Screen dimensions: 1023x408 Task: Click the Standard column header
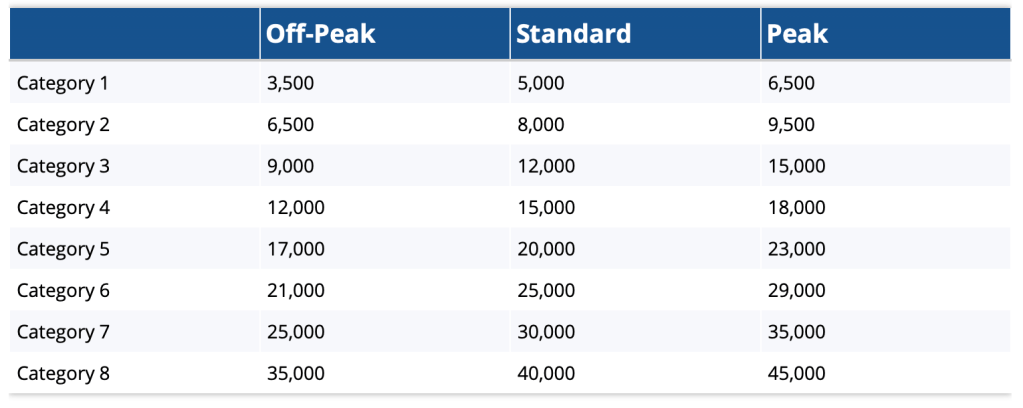[574, 34]
